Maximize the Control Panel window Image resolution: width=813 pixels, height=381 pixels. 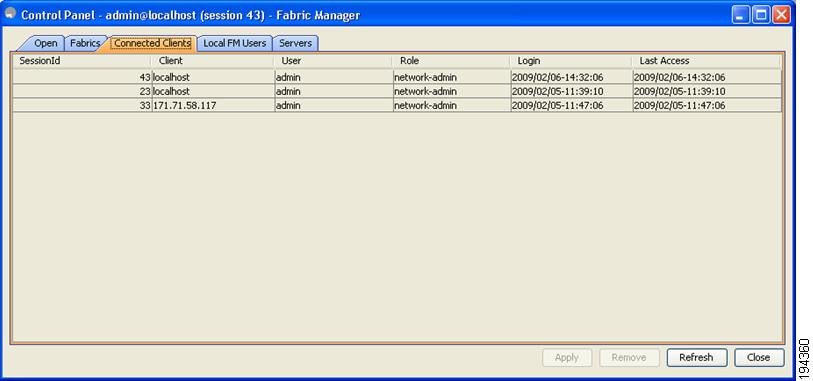tap(761, 15)
